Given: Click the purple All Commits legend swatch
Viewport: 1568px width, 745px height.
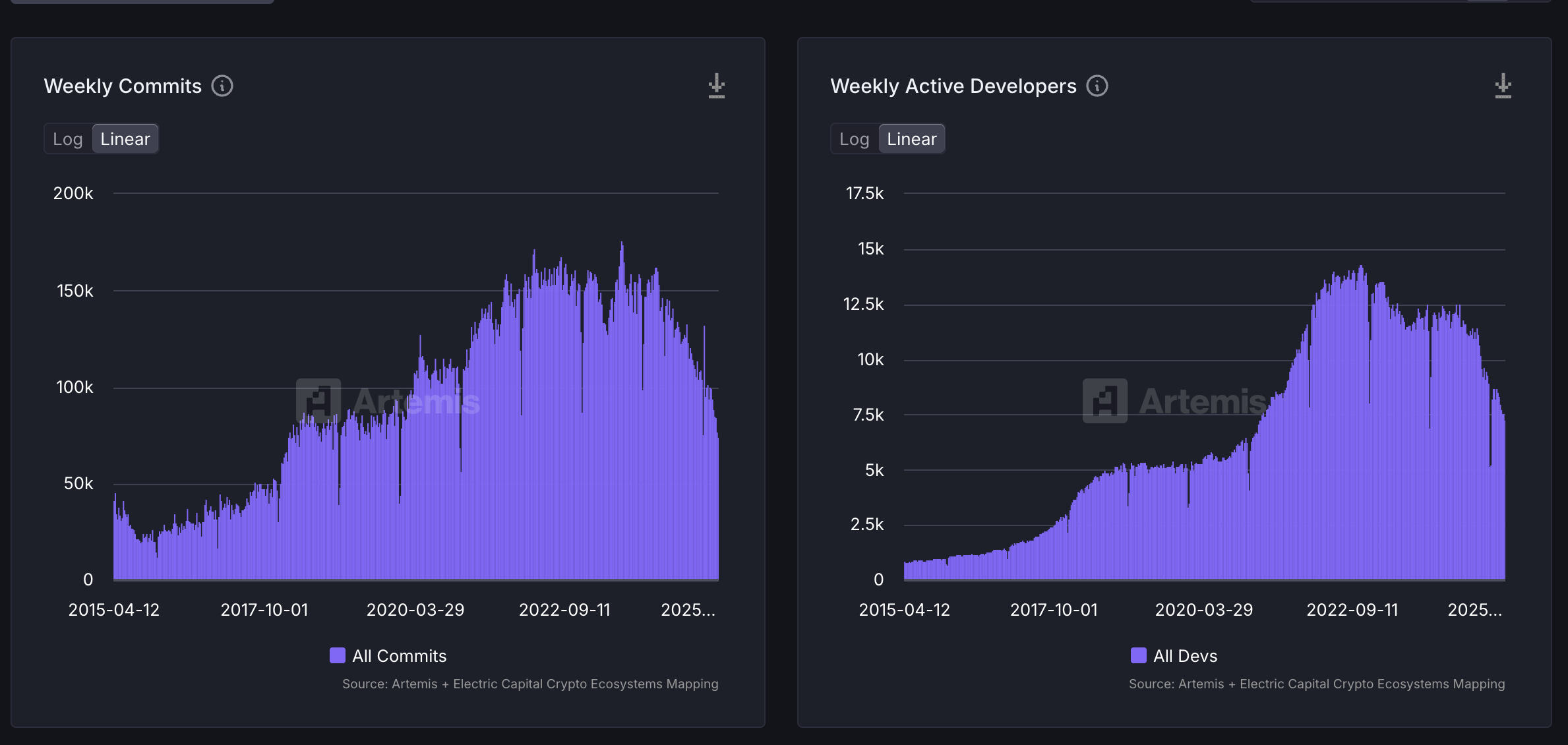Looking at the screenshot, I should click(x=337, y=655).
